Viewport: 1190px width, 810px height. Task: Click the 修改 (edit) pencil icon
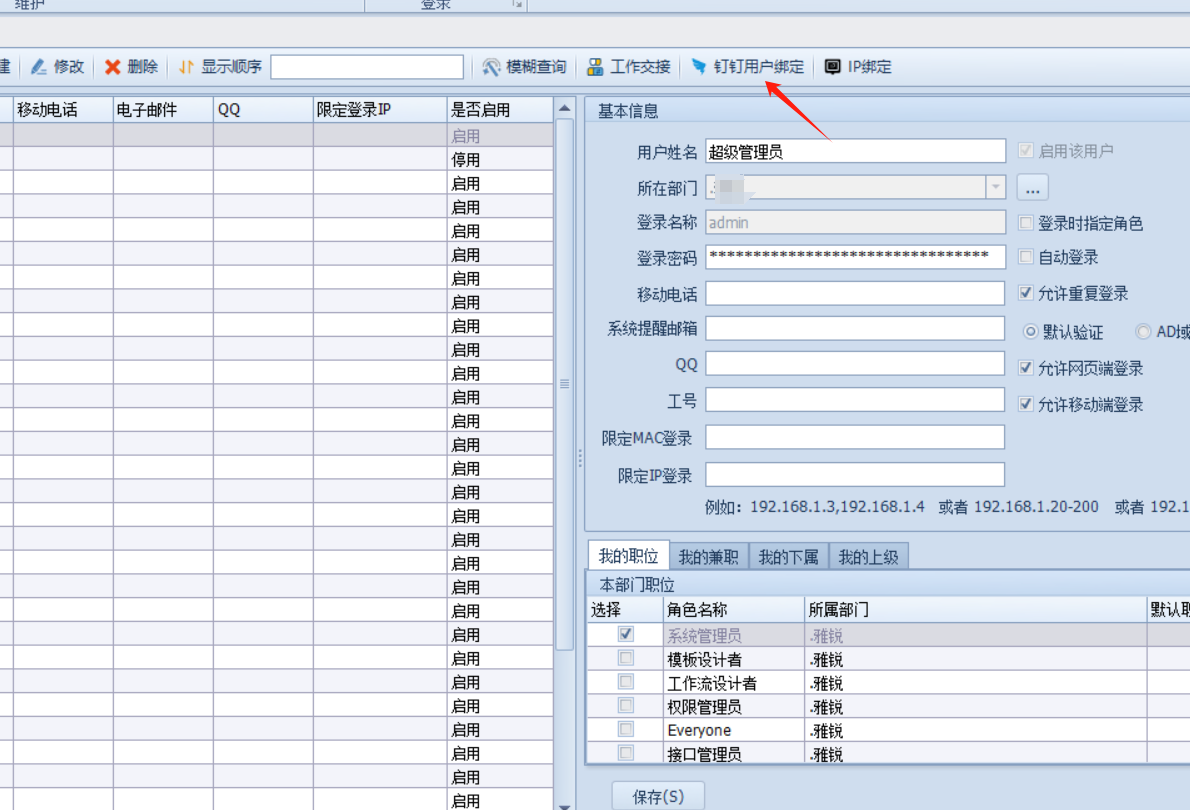39,67
